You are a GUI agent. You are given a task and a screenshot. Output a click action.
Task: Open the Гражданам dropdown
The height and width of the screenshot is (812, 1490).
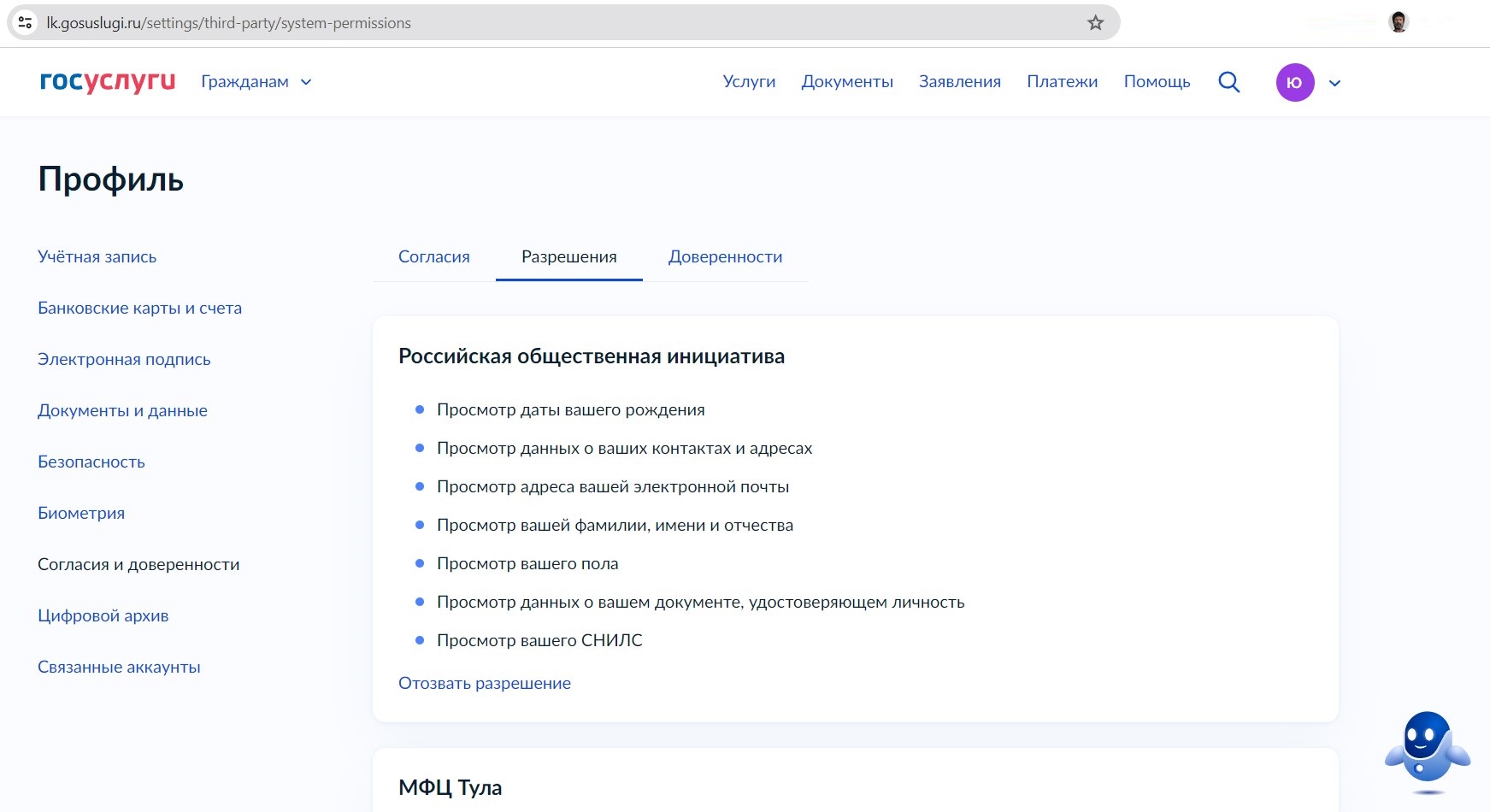tap(256, 82)
